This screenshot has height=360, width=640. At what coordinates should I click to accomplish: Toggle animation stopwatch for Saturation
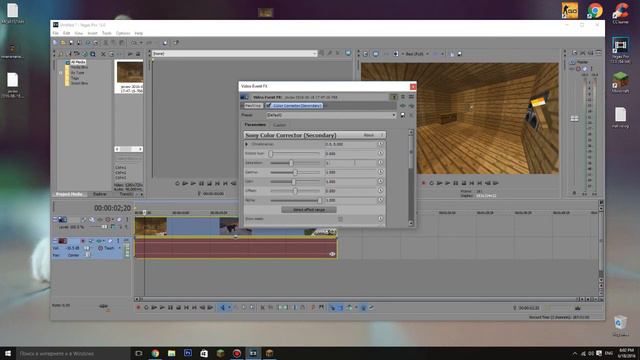point(380,162)
